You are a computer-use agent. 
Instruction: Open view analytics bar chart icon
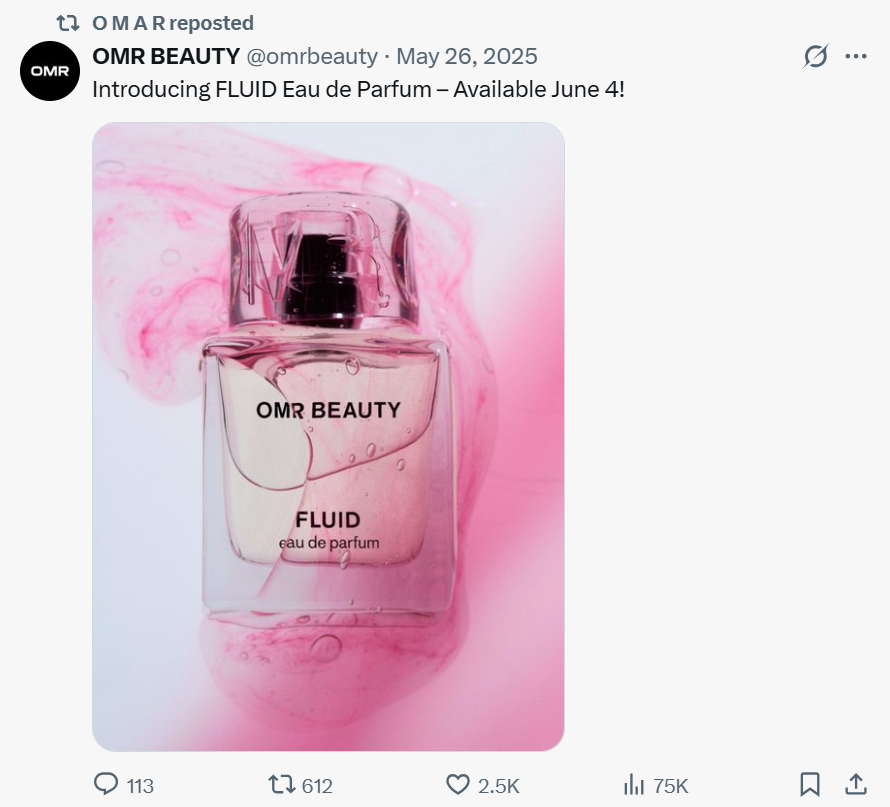coord(633,784)
